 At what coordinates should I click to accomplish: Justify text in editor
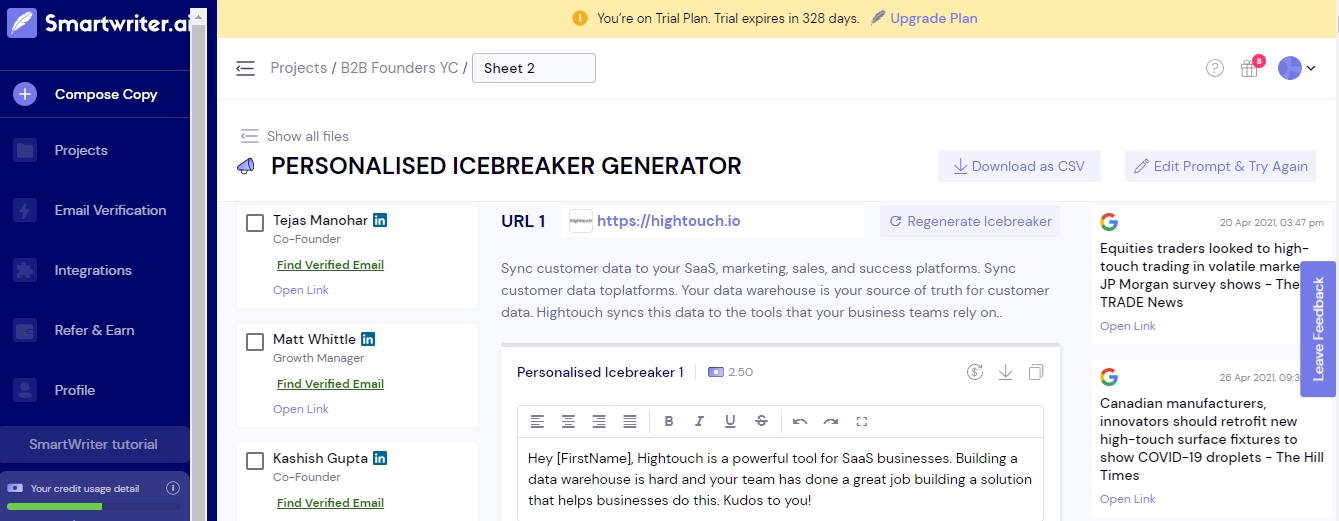(630, 421)
